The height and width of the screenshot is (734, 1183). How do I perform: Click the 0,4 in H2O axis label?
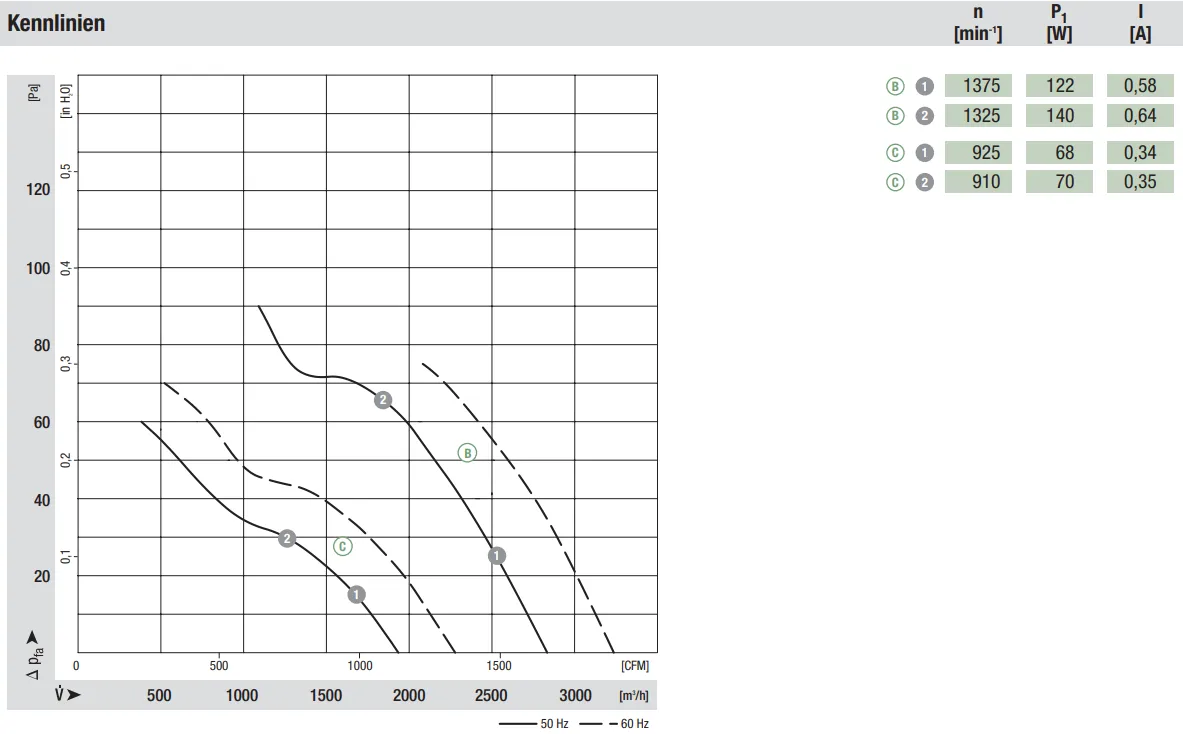click(x=66, y=268)
